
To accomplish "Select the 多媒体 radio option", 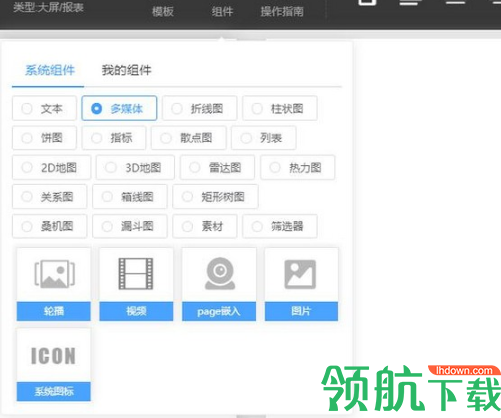I will click(119, 108).
